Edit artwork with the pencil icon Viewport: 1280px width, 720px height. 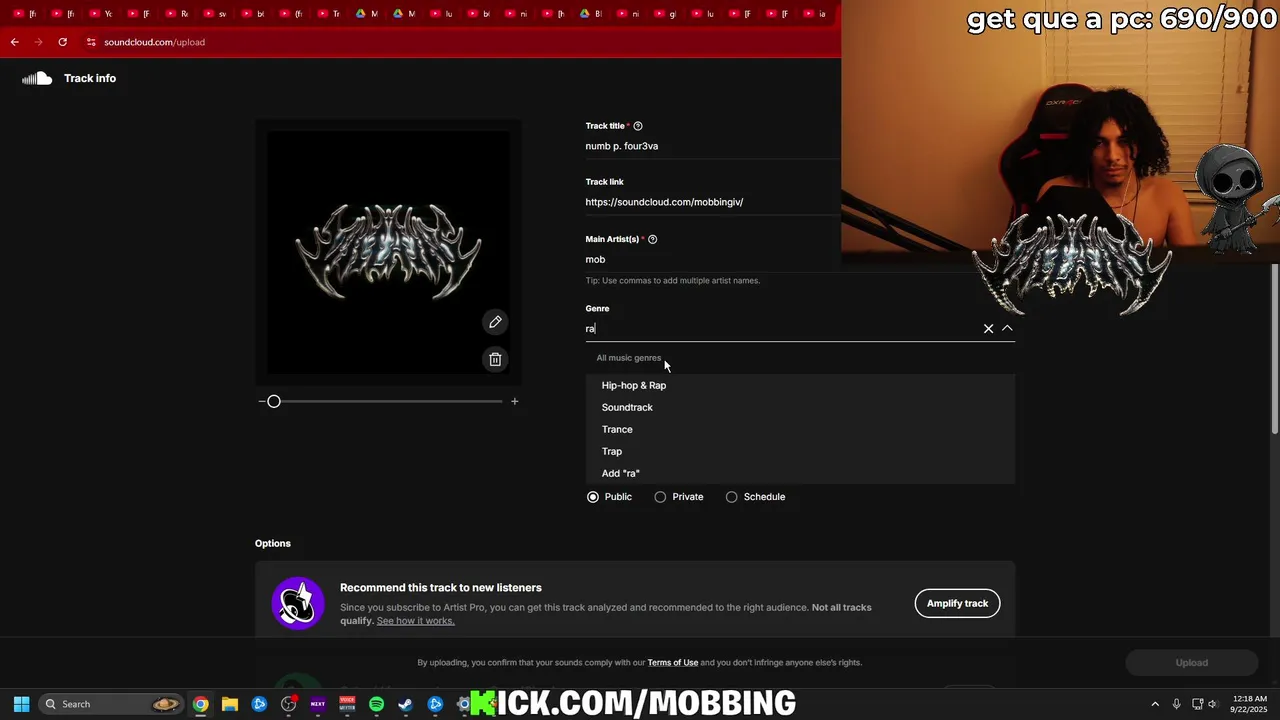(495, 322)
